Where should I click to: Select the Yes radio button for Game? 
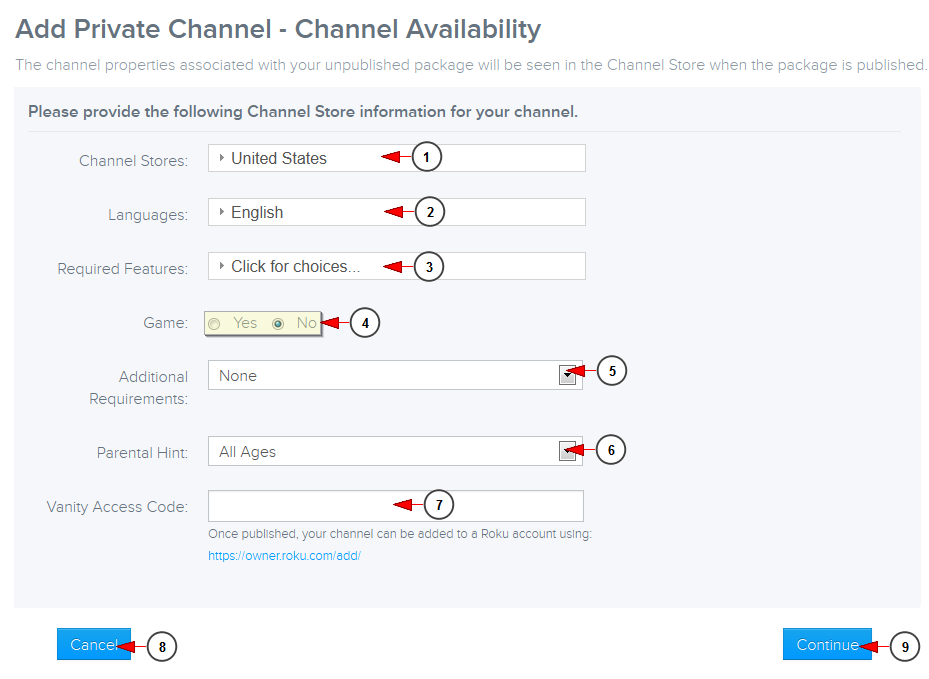pos(213,323)
